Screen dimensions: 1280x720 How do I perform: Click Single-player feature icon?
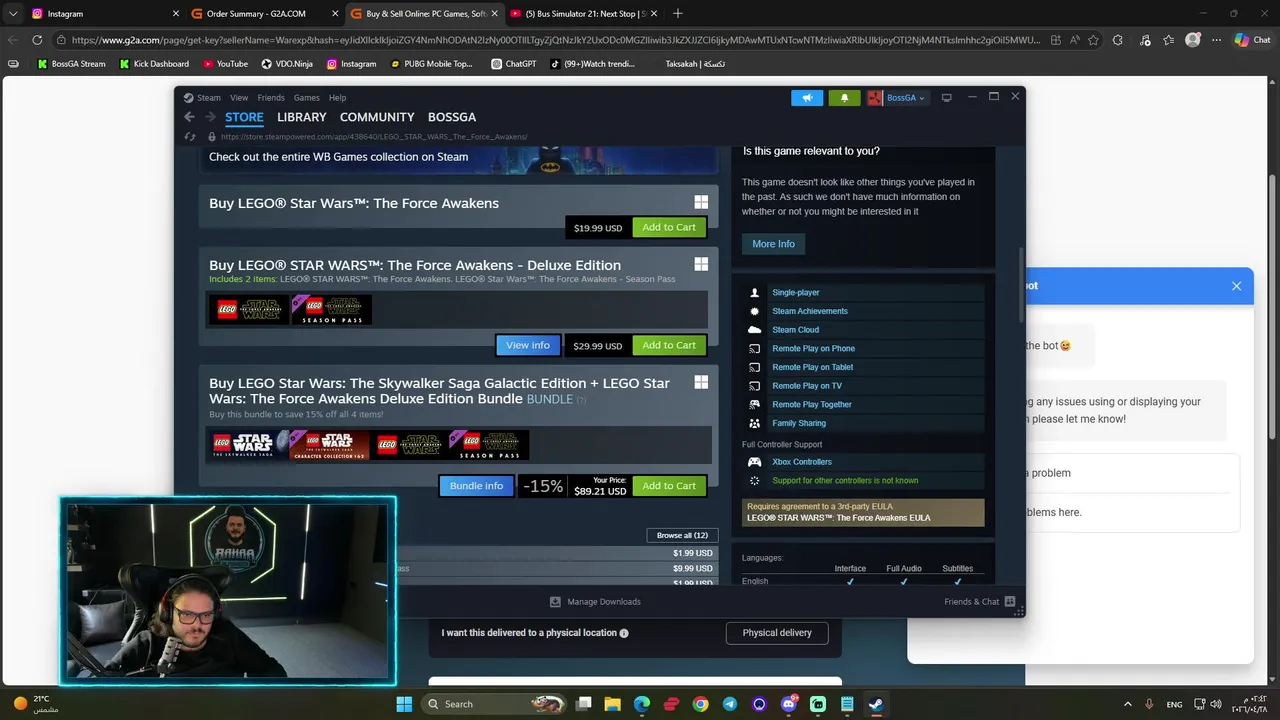click(x=755, y=292)
